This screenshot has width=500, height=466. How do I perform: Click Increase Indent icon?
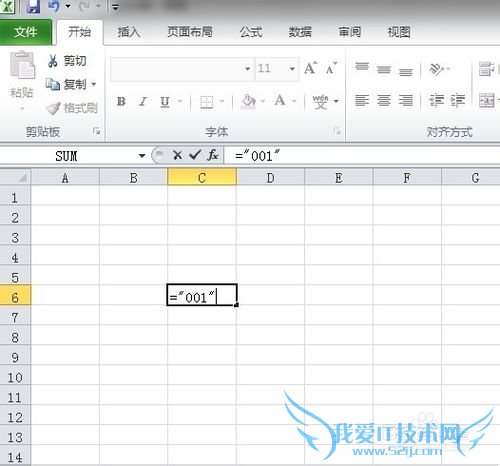pyautogui.click(x=458, y=100)
